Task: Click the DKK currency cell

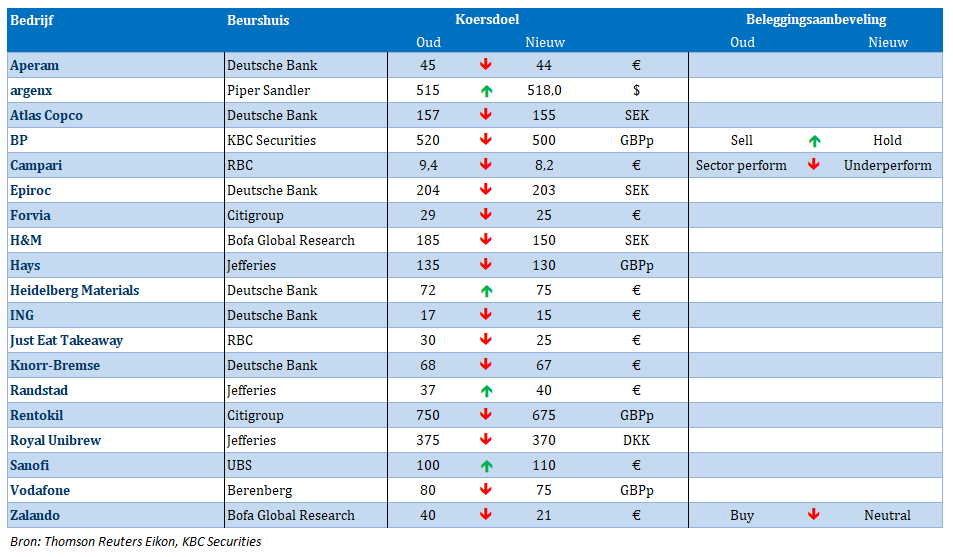Action: (636, 440)
